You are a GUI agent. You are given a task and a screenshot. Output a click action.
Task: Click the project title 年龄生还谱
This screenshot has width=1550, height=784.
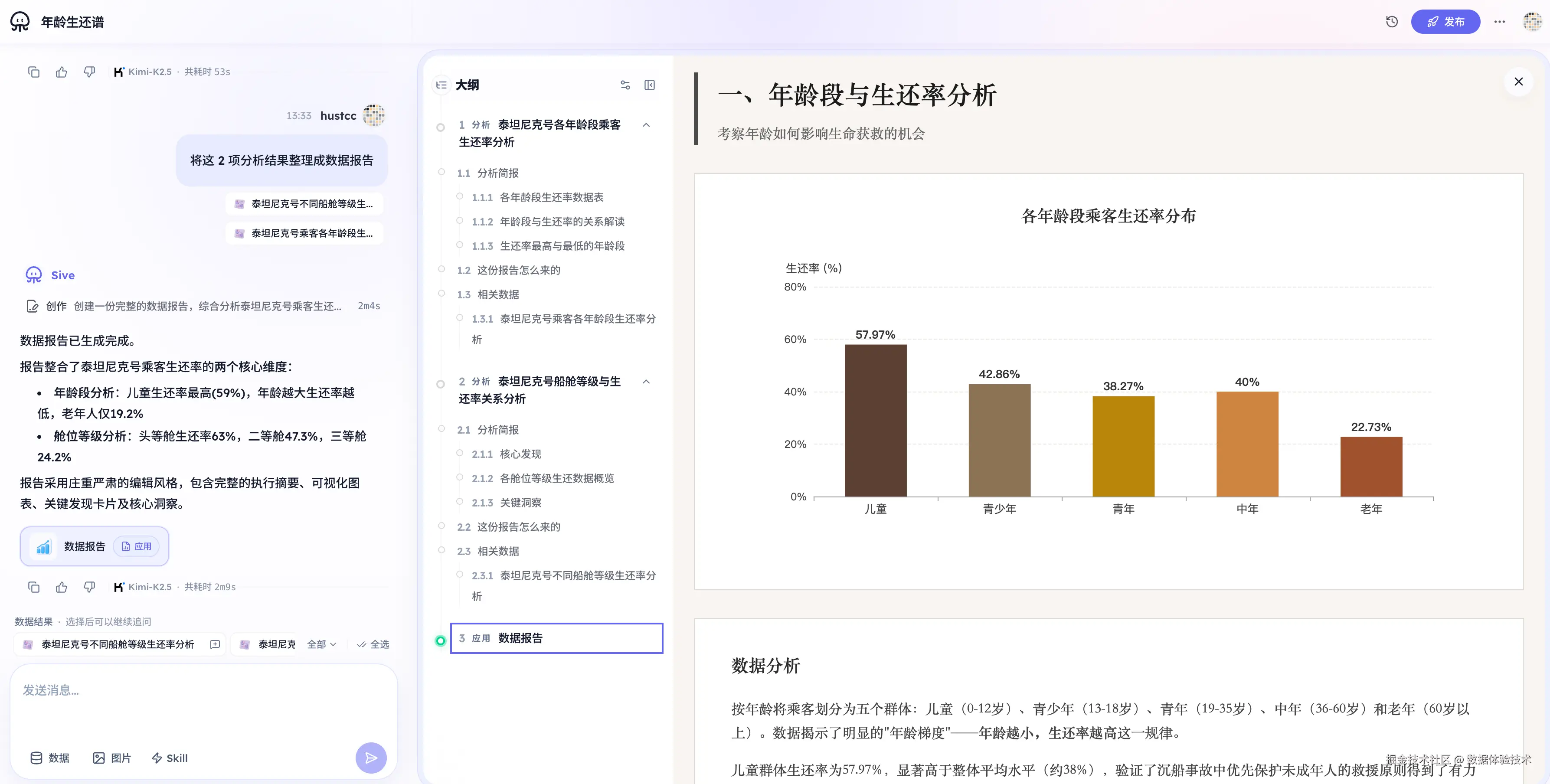pos(72,22)
